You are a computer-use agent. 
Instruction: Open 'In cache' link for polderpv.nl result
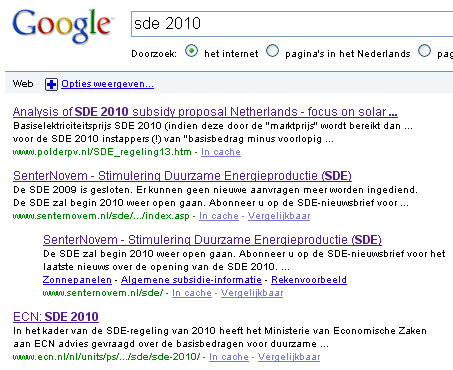(x=221, y=152)
